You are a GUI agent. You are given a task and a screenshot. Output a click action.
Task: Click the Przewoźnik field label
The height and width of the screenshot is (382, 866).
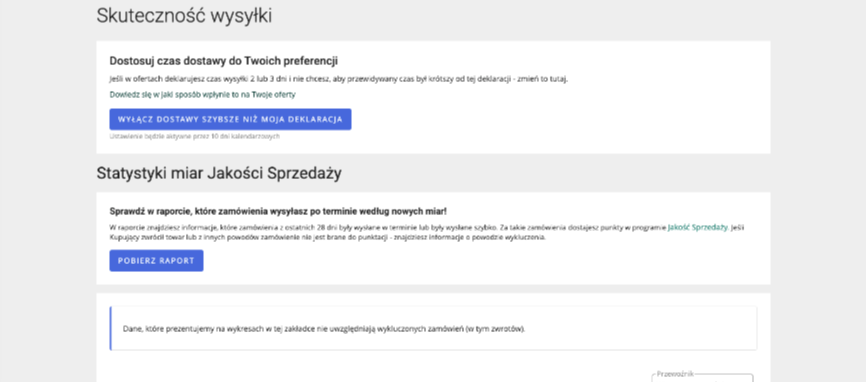(x=675, y=374)
